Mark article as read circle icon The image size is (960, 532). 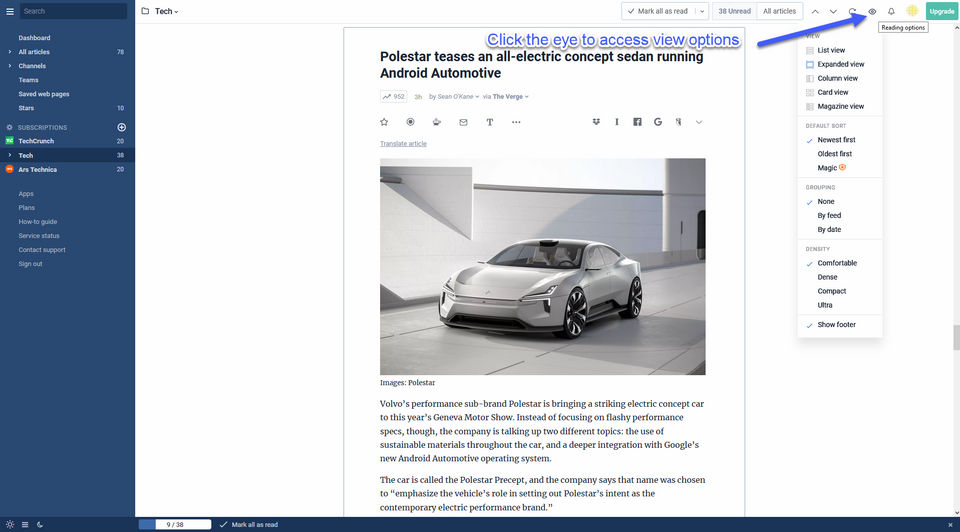pos(410,122)
